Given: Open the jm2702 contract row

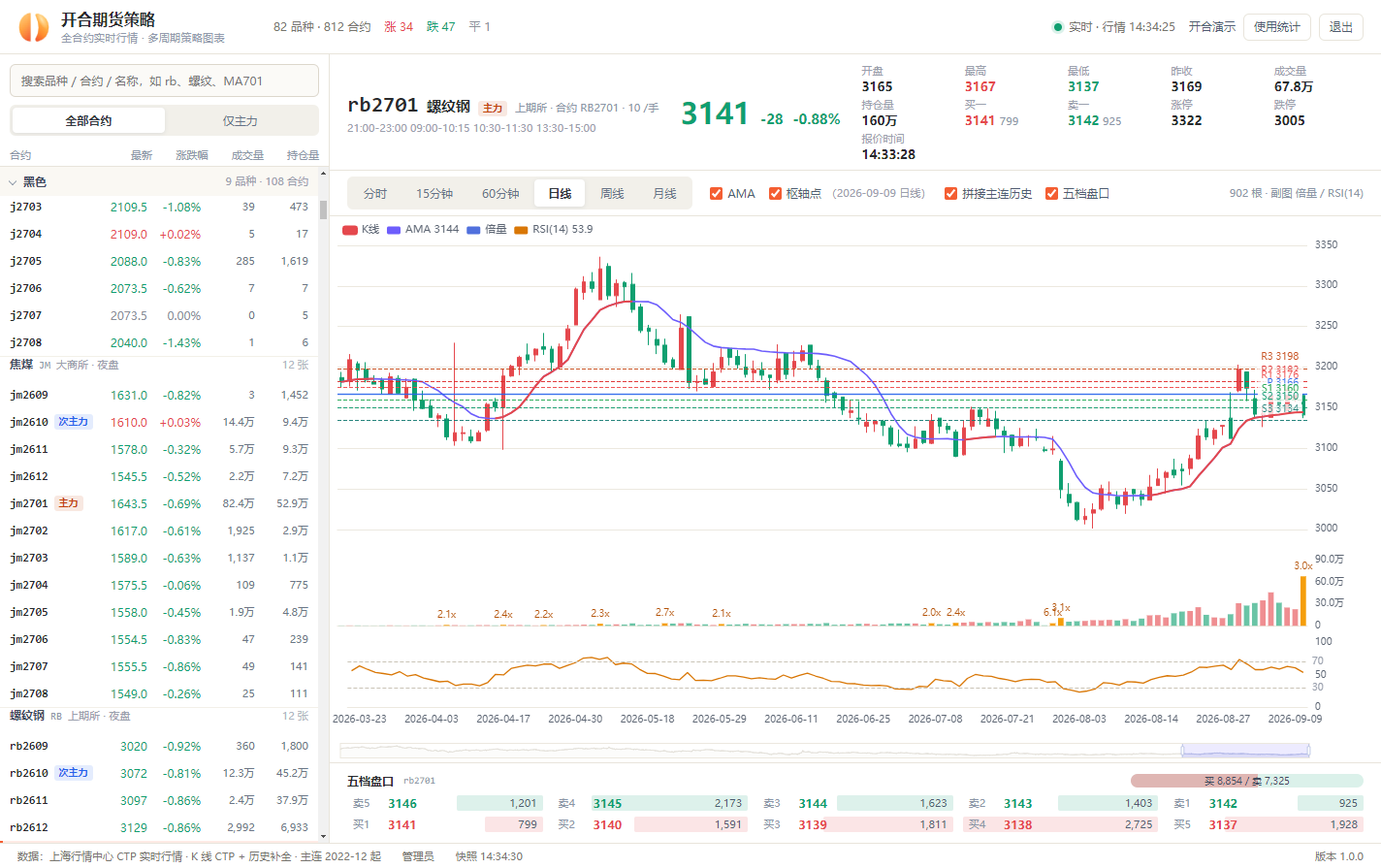Looking at the screenshot, I should [x=160, y=530].
